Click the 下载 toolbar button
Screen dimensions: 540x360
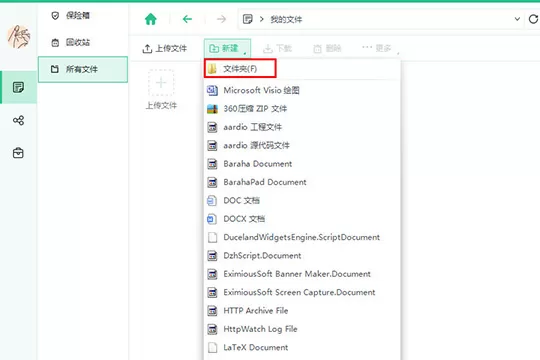[277, 49]
